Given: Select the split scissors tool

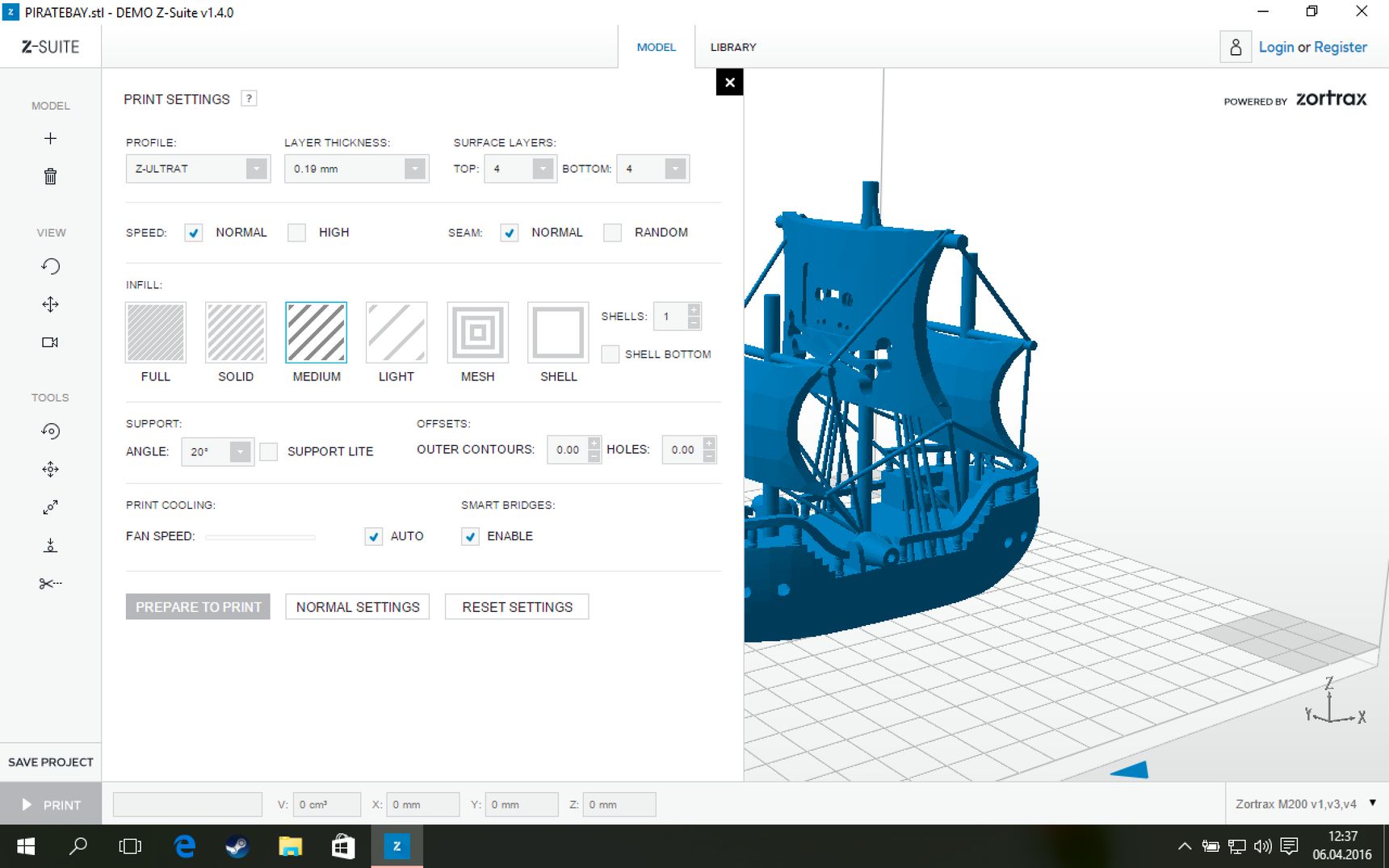Looking at the screenshot, I should click(x=50, y=583).
